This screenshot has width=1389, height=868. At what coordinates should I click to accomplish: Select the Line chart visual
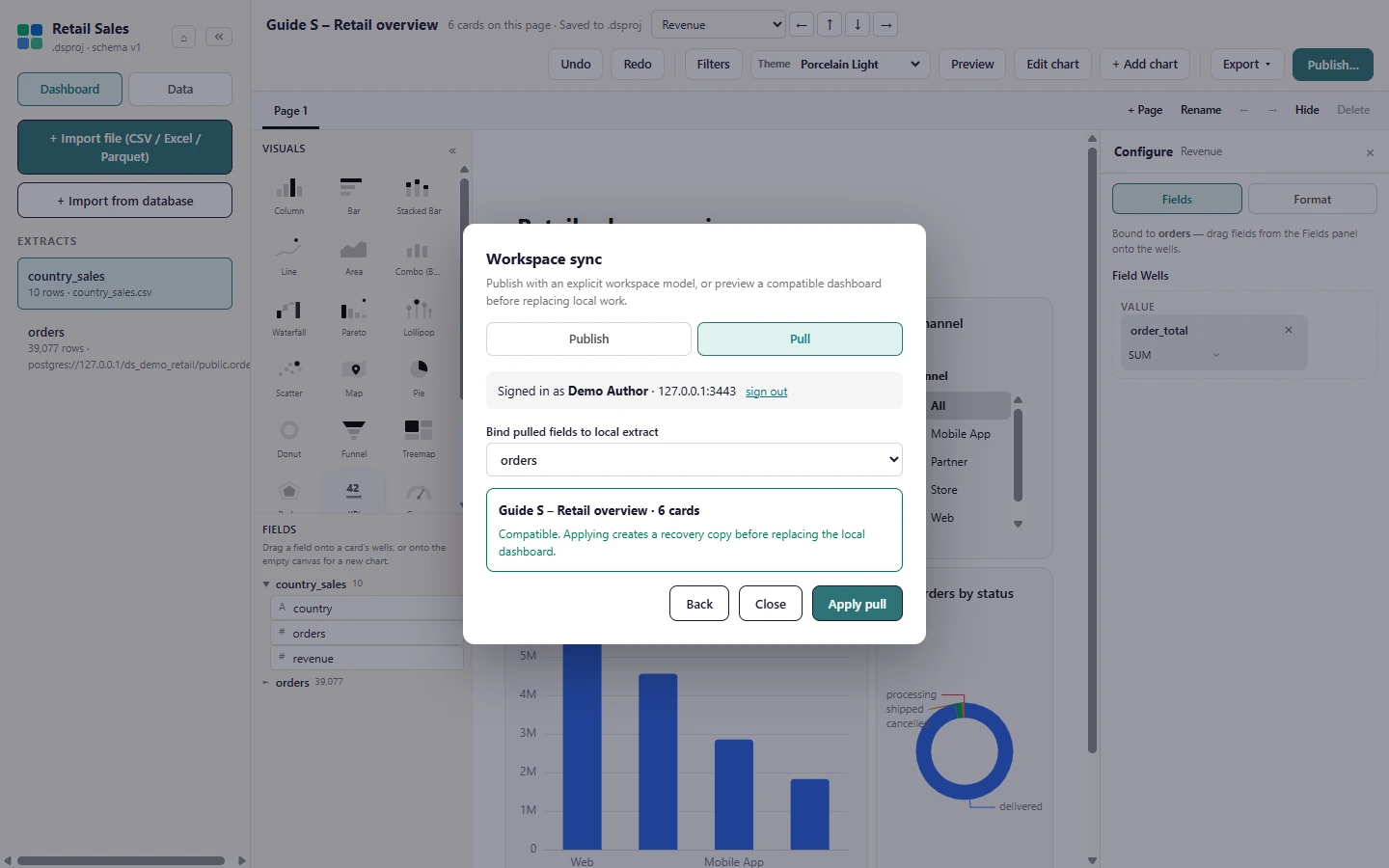[x=288, y=256]
